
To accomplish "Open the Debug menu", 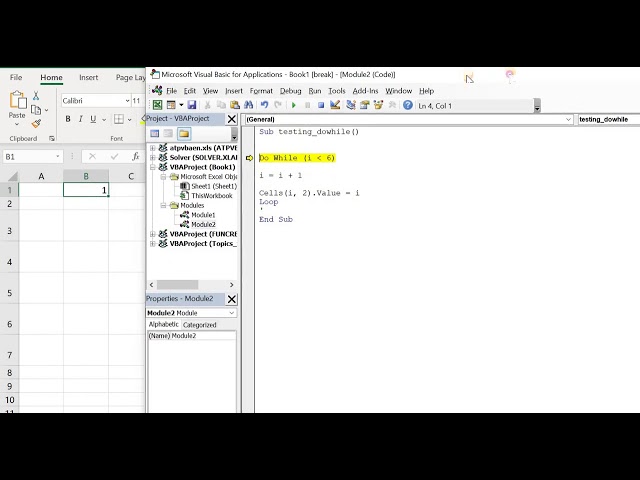I will point(291,91).
